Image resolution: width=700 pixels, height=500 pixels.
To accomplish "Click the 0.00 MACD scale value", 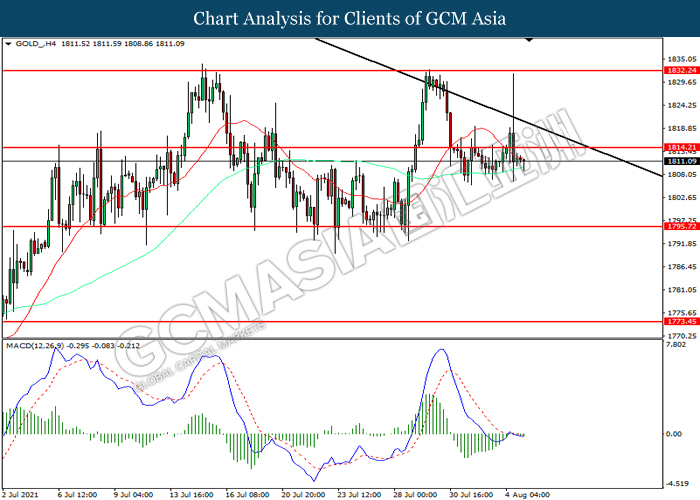I will [674, 434].
